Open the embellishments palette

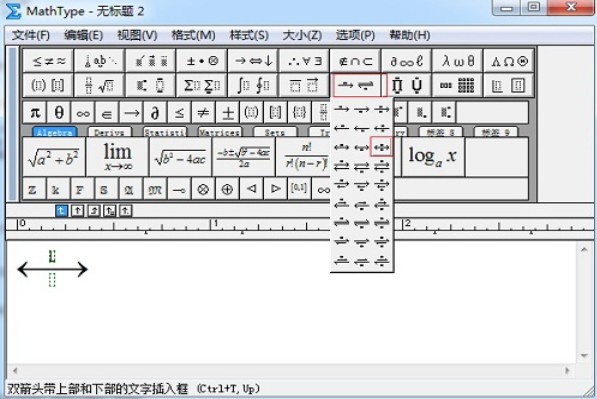pos(151,61)
